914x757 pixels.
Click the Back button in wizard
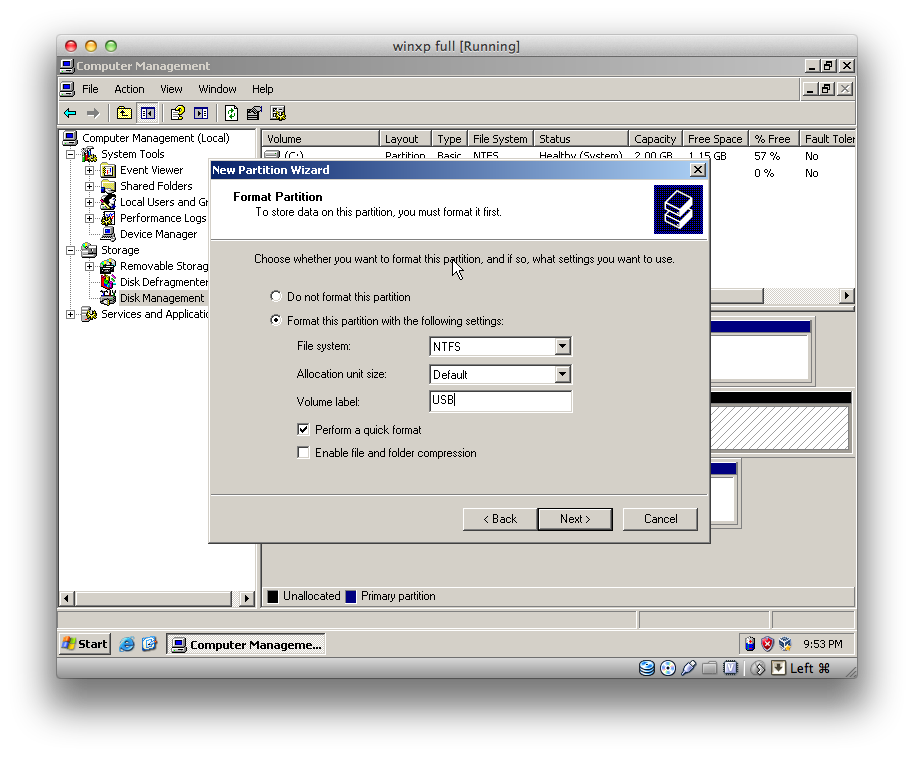coord(500,519)
